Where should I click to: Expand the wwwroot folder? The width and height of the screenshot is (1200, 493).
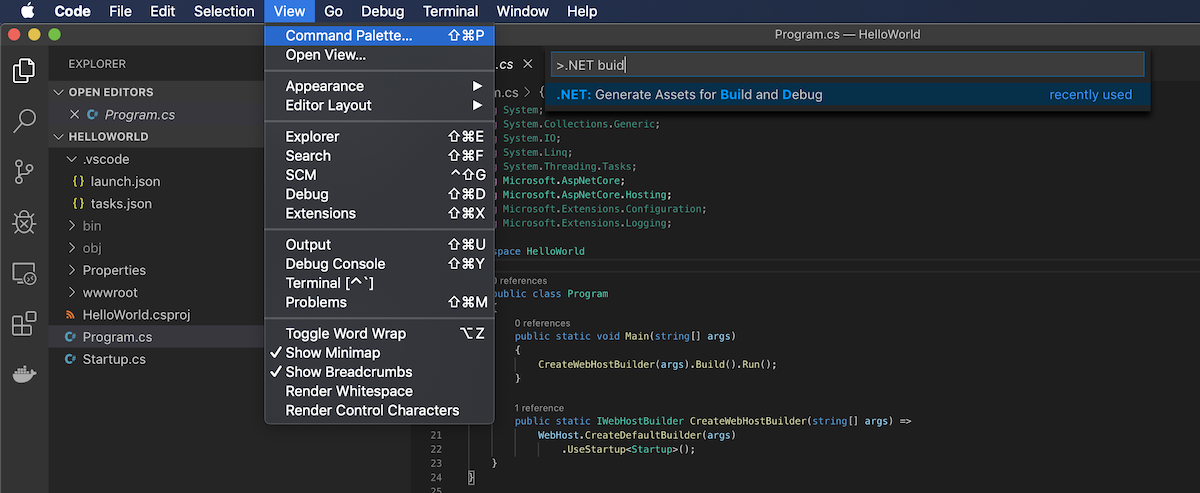(72, 293)
